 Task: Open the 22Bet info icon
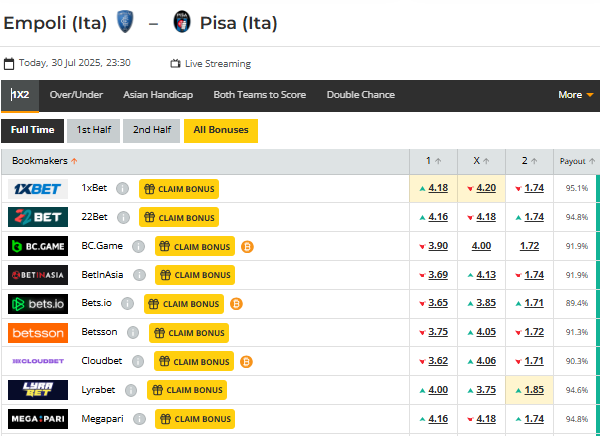pyautogui.click(x=122, y=217)
